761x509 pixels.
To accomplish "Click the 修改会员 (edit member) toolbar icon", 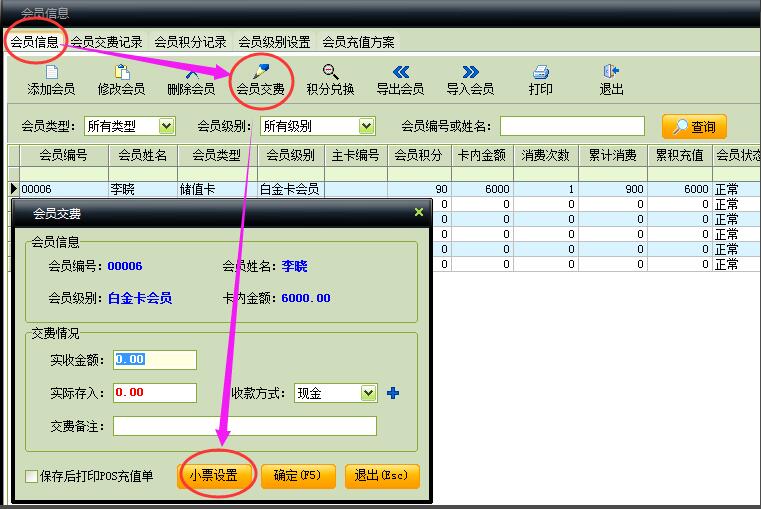I will pos(121,80).
